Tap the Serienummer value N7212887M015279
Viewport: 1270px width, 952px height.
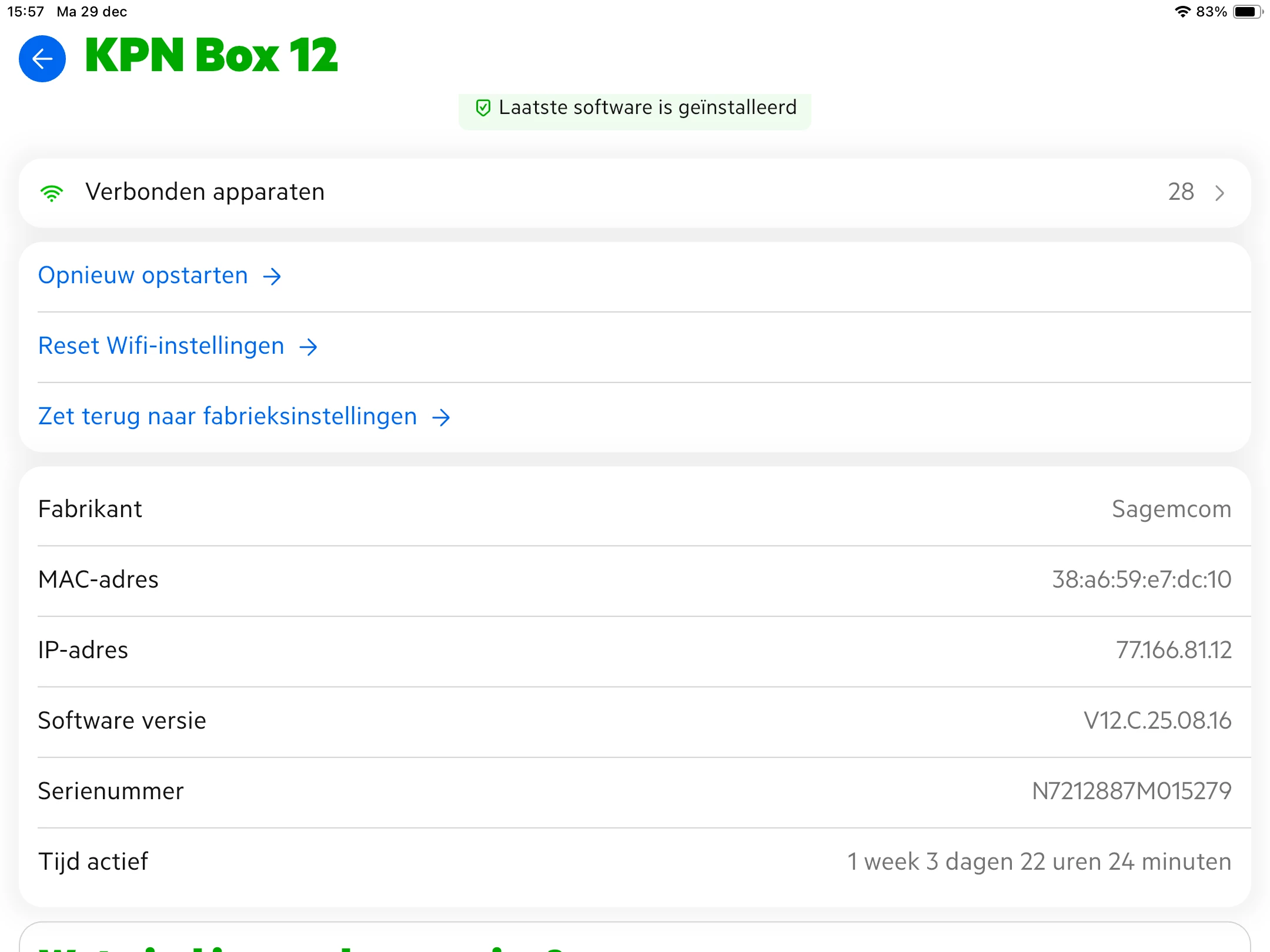(1131, 792)
